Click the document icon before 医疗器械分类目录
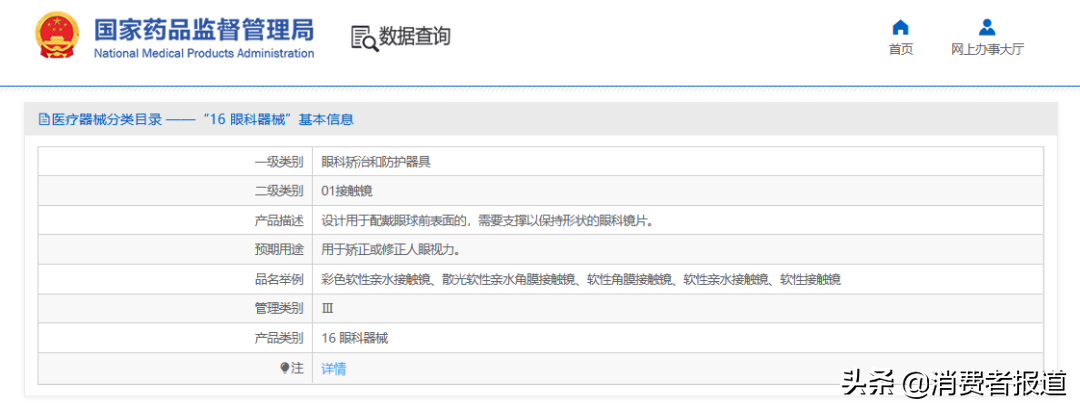Viewport: 1080px width, 410px height. click(44, 119)
